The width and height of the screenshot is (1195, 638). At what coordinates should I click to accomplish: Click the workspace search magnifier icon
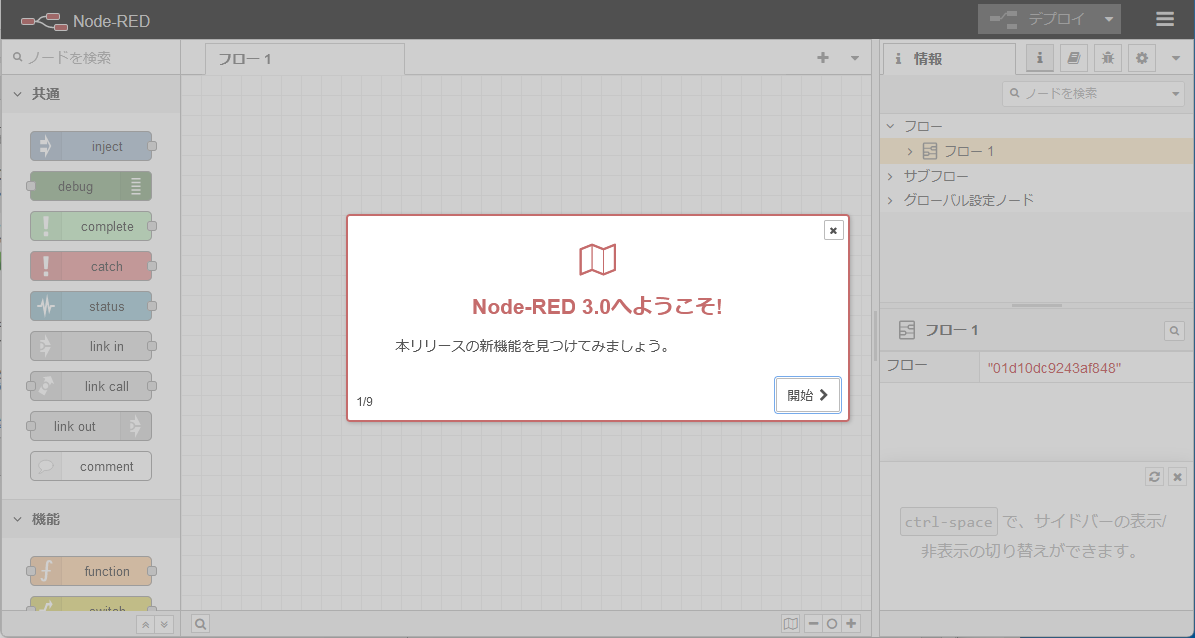pyautogui.click(x=200, y=624)
